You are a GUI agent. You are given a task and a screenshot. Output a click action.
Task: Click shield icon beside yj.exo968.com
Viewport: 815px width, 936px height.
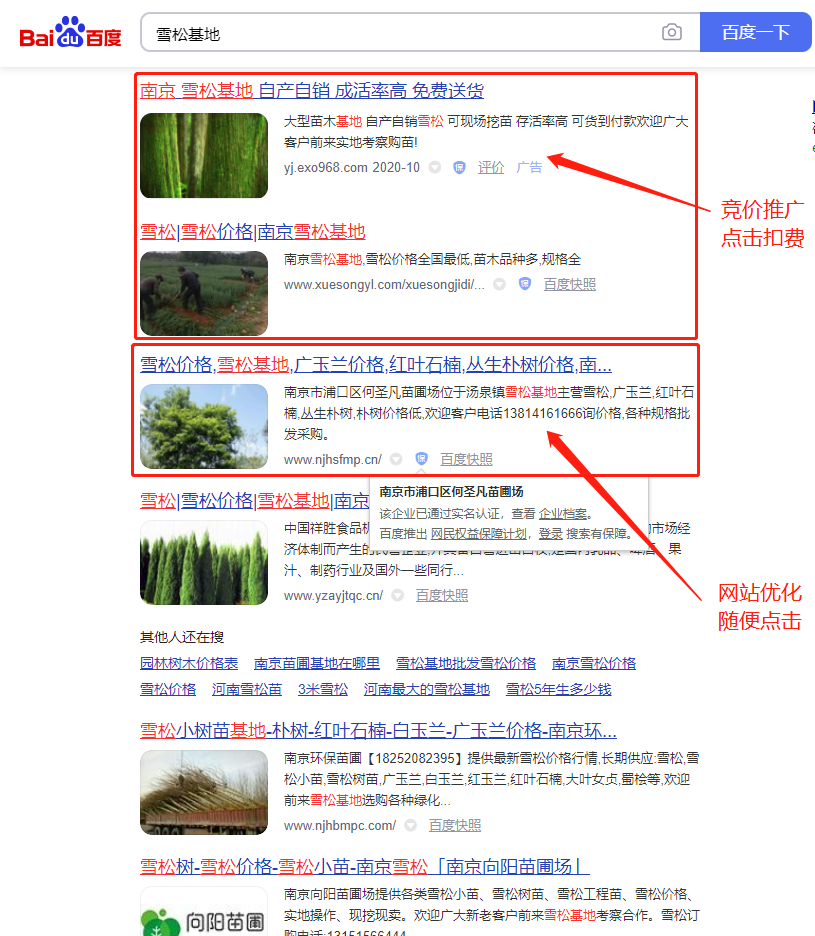(459, 168)
